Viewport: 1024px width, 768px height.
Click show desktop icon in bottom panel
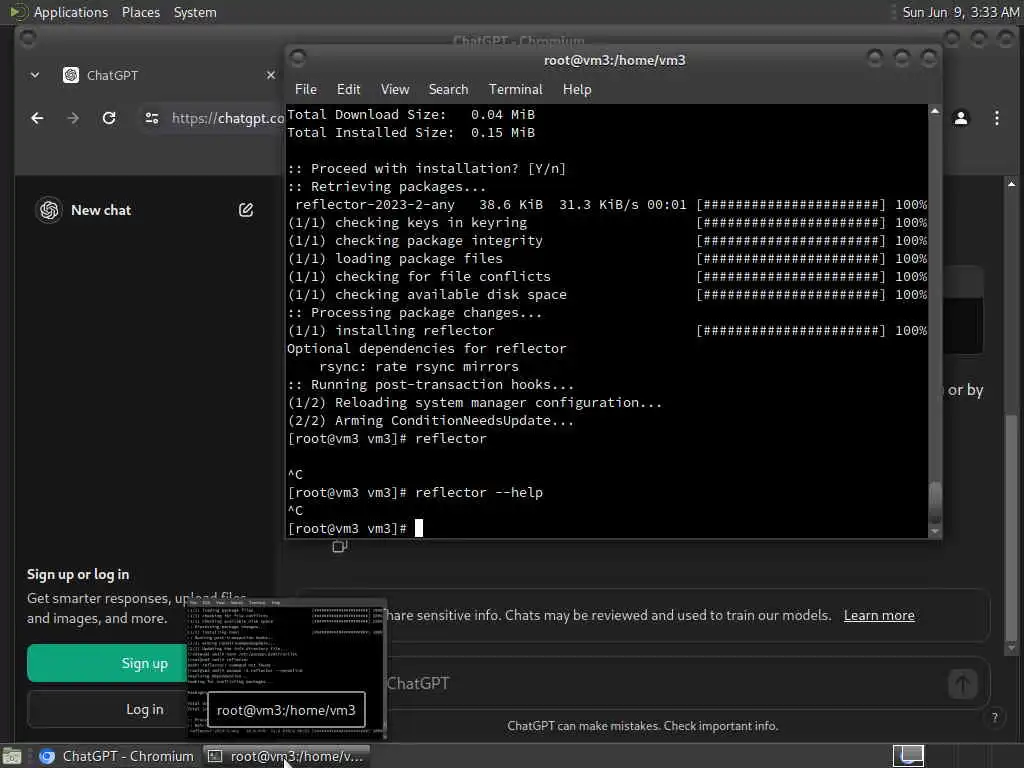(12, 757)
